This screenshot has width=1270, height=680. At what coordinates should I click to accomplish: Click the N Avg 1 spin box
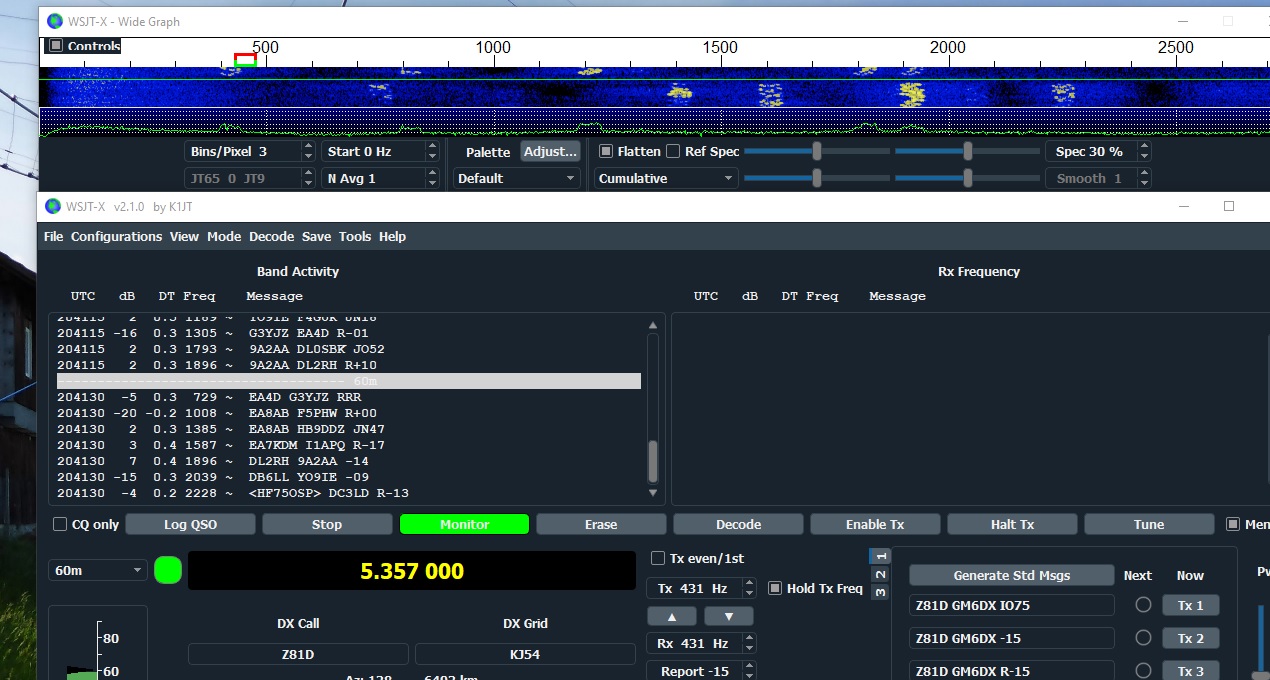[x=380, y=178]
